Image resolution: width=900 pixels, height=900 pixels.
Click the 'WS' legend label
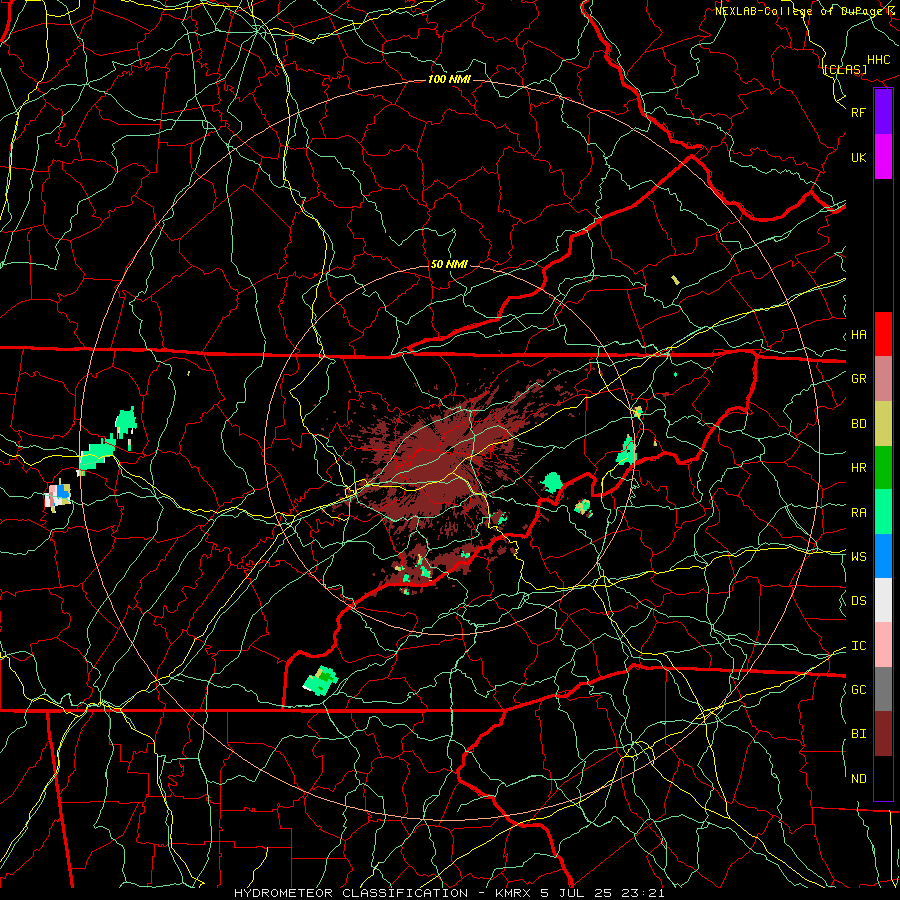click(x=858, y=557)
